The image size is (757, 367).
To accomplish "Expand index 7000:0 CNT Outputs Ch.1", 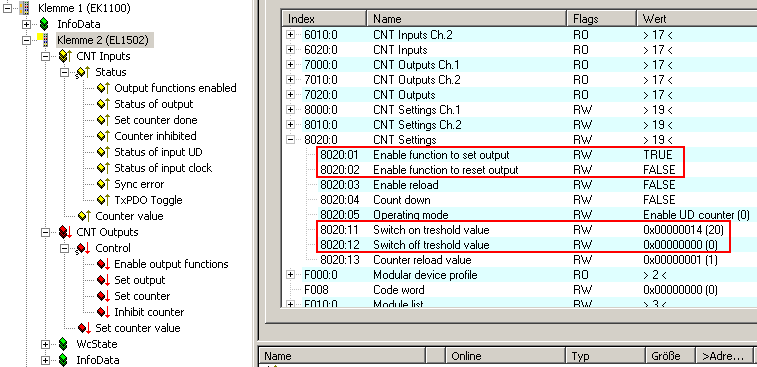I will [291, 65].
